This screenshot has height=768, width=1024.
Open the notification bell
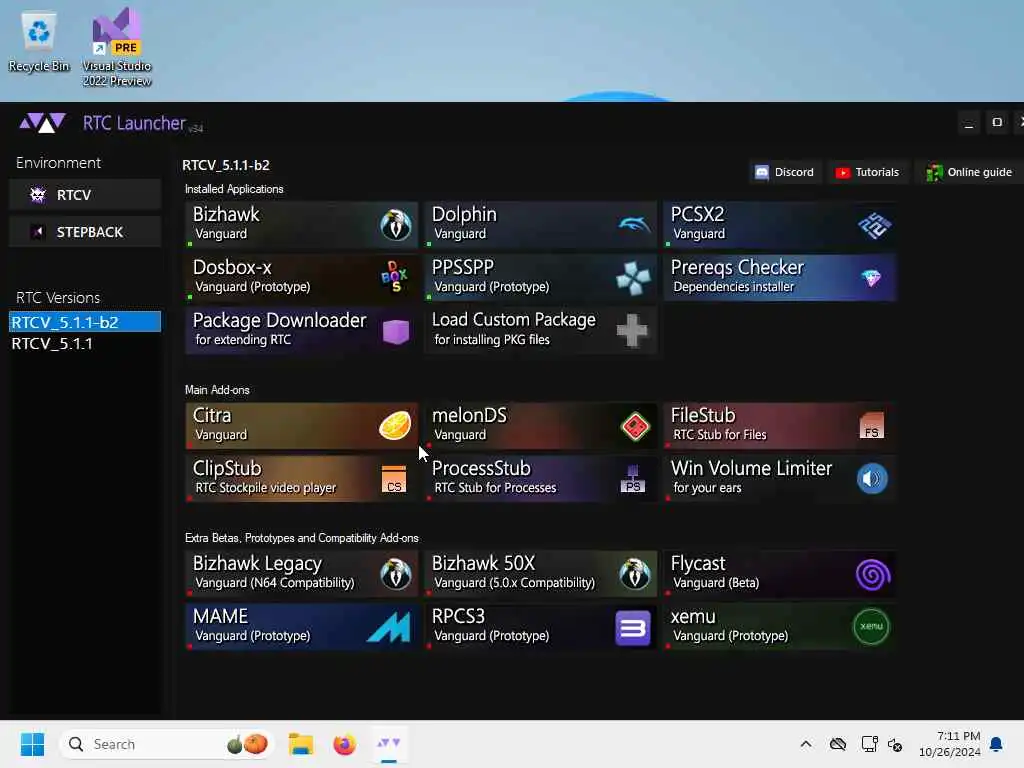[x=996, y=744]
